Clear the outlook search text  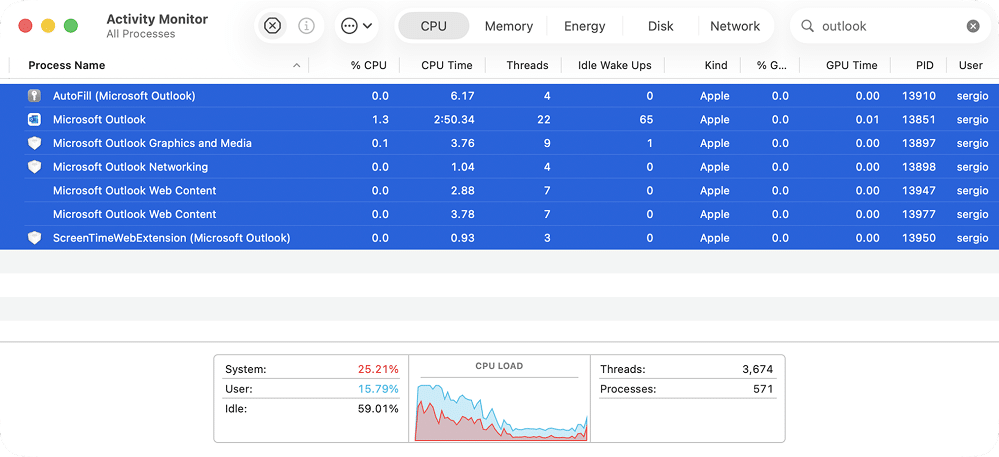click(x=973, y=26)
